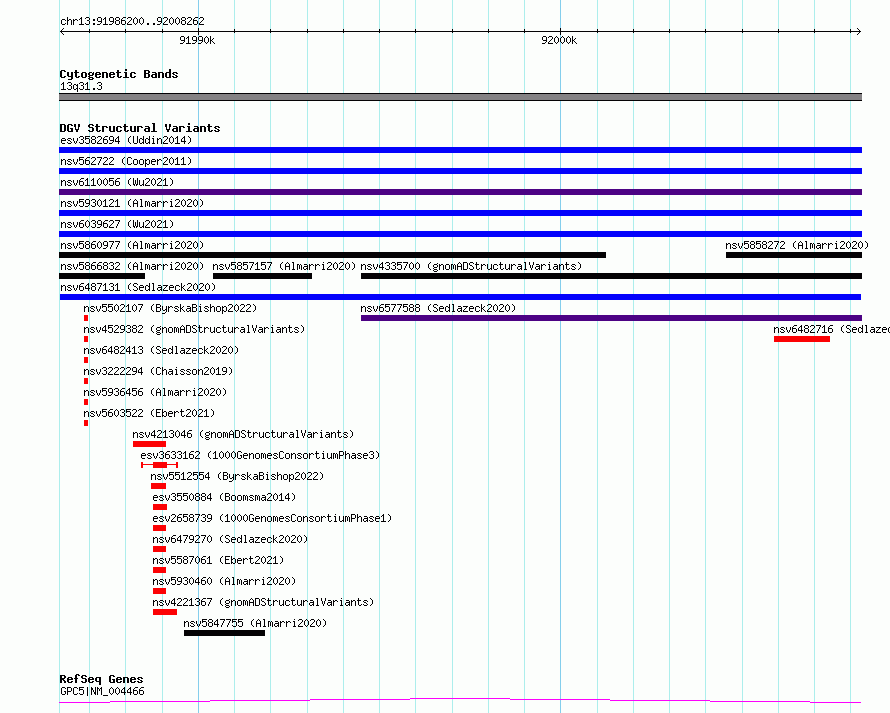Viewport: 890px width, 713px height.
Task: Select the nsv562722 (Cooper2011) variant label
Action: click(126, 161)
